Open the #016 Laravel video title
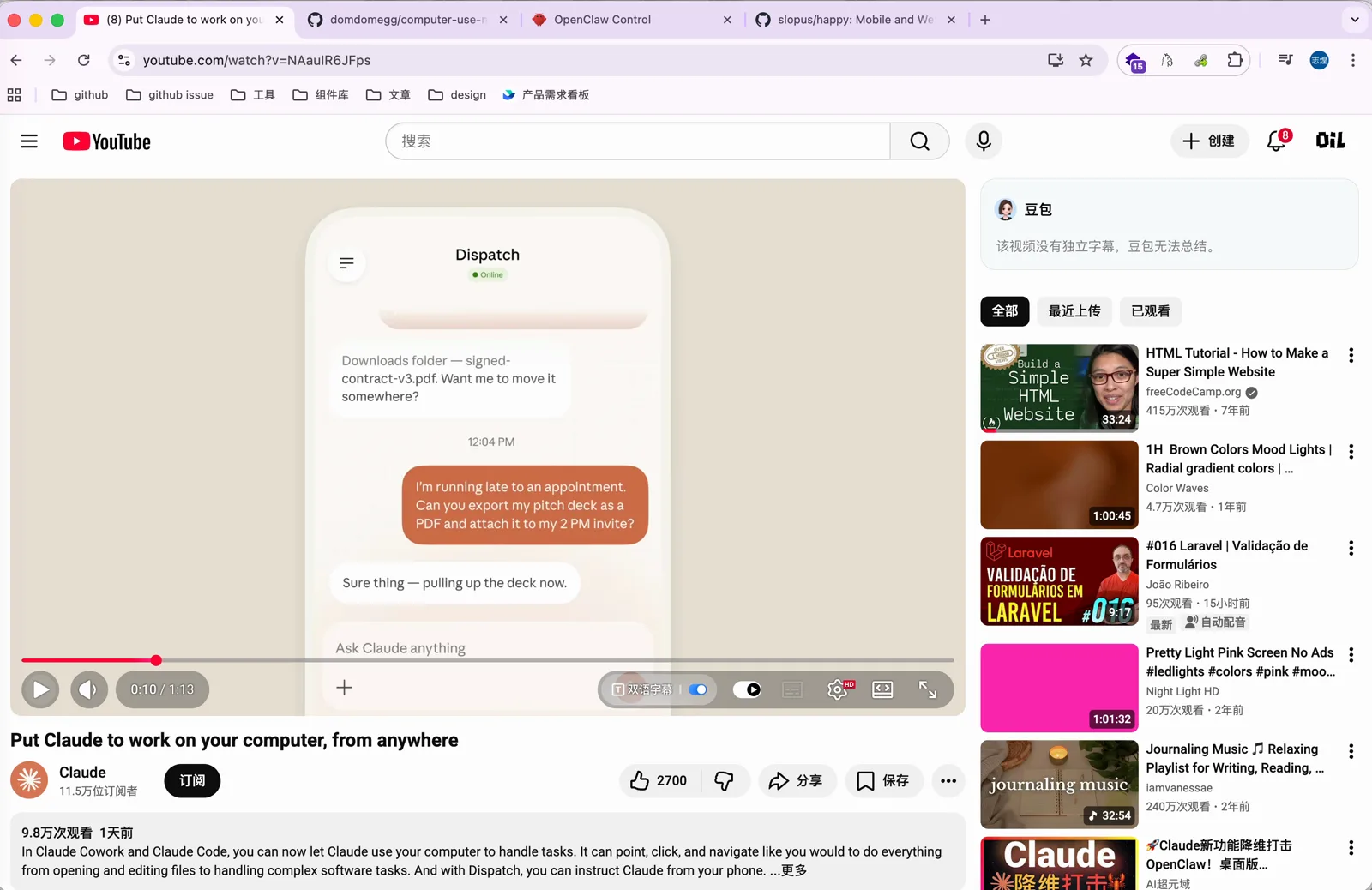 point(1227,555)
